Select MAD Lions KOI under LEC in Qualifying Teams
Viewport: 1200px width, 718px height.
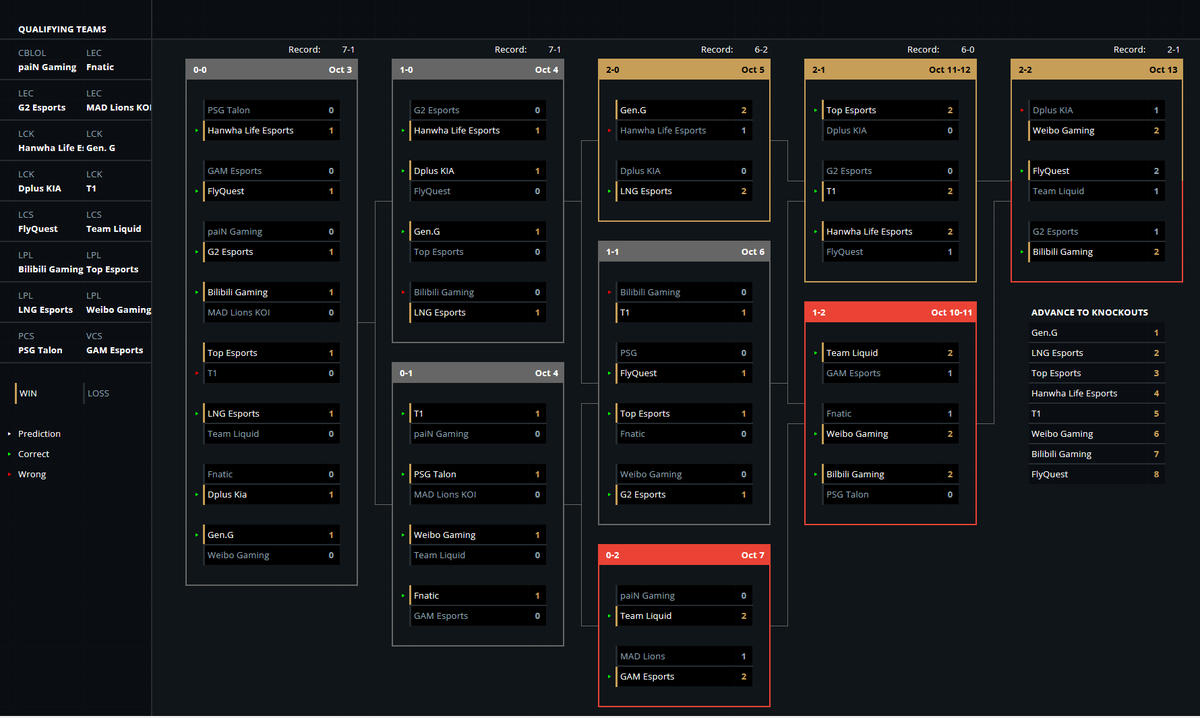(118, 108)
